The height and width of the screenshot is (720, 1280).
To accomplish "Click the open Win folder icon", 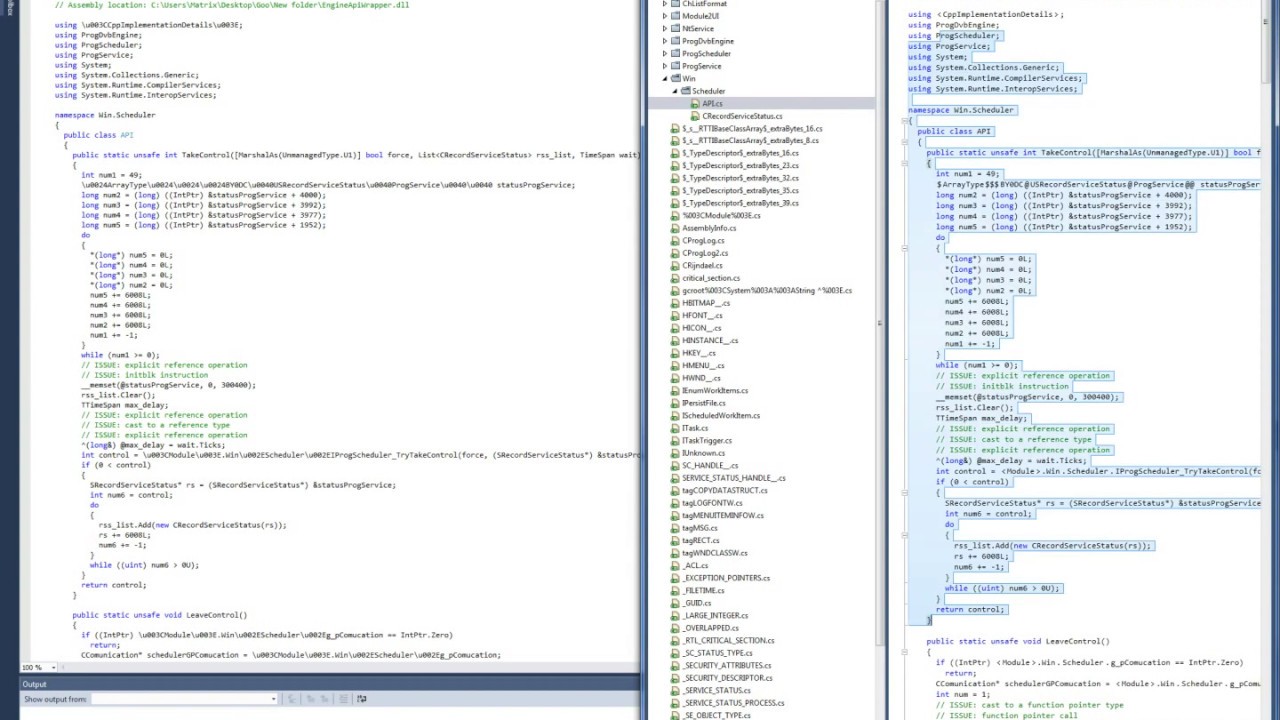I will pyautogui.click(x=675, y=79).
